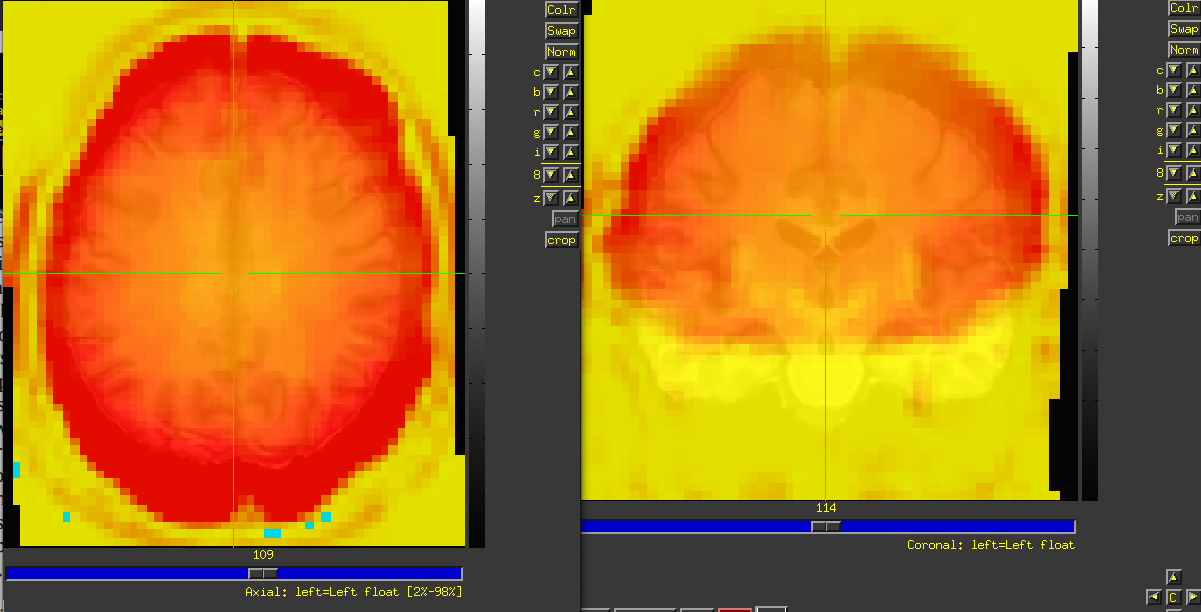Viewport: 1201px width, 612px height.
Task: Click grayscale color bar beside coronal image
Action: [x=1089, y=250]
